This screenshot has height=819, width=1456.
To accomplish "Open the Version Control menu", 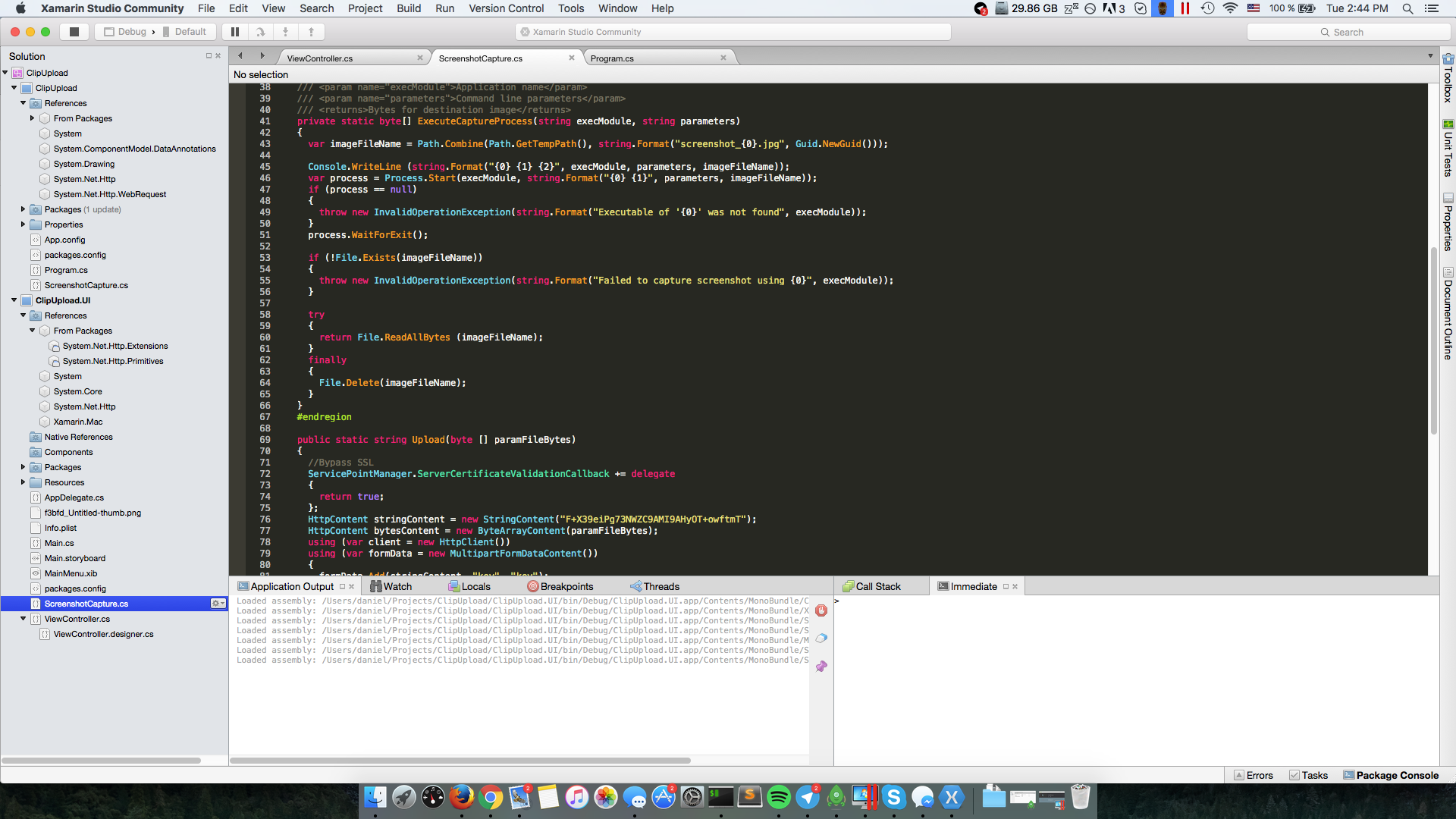I will (506, 8).
